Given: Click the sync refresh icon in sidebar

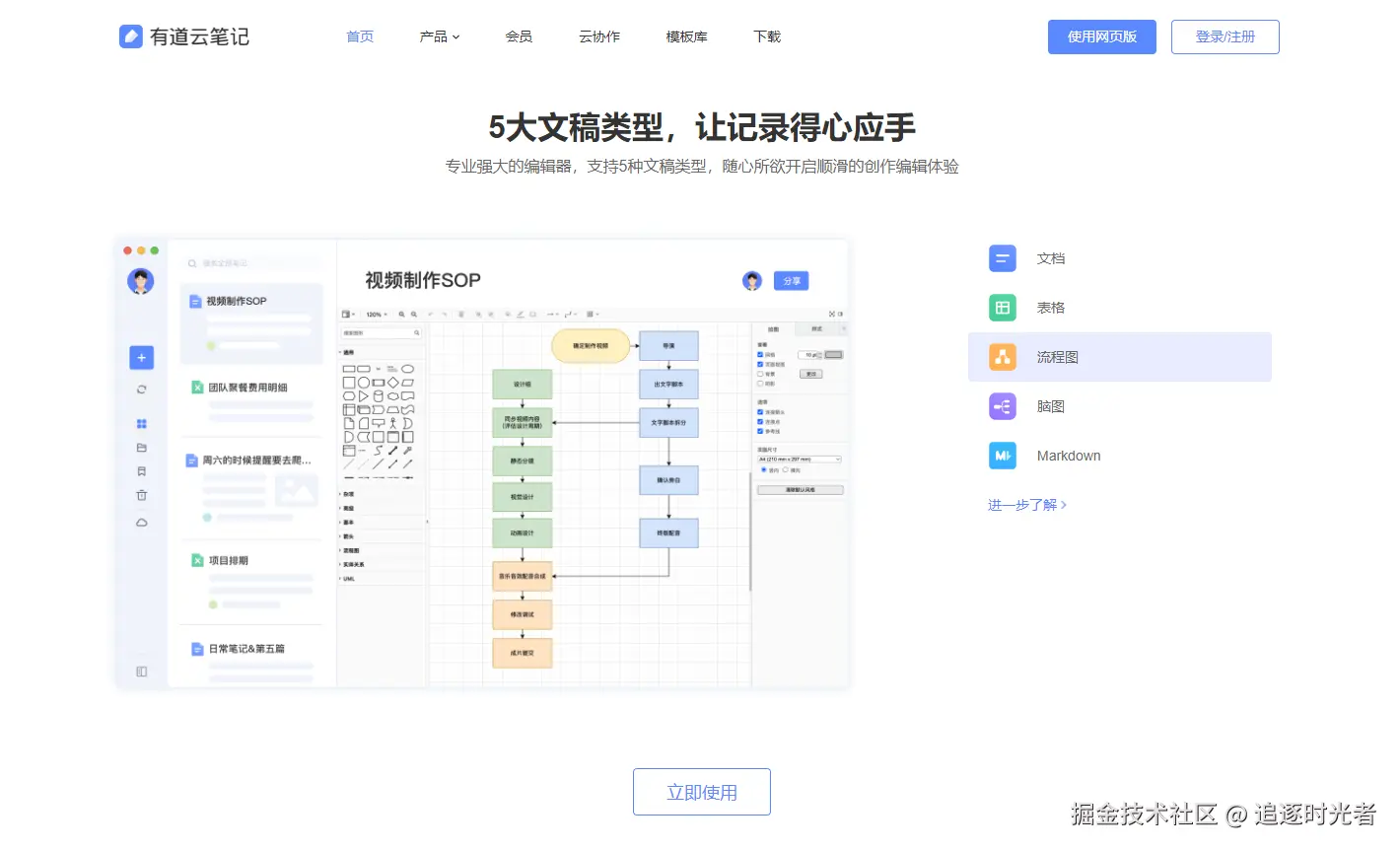Looking at the screenshot, I should 141,390.
